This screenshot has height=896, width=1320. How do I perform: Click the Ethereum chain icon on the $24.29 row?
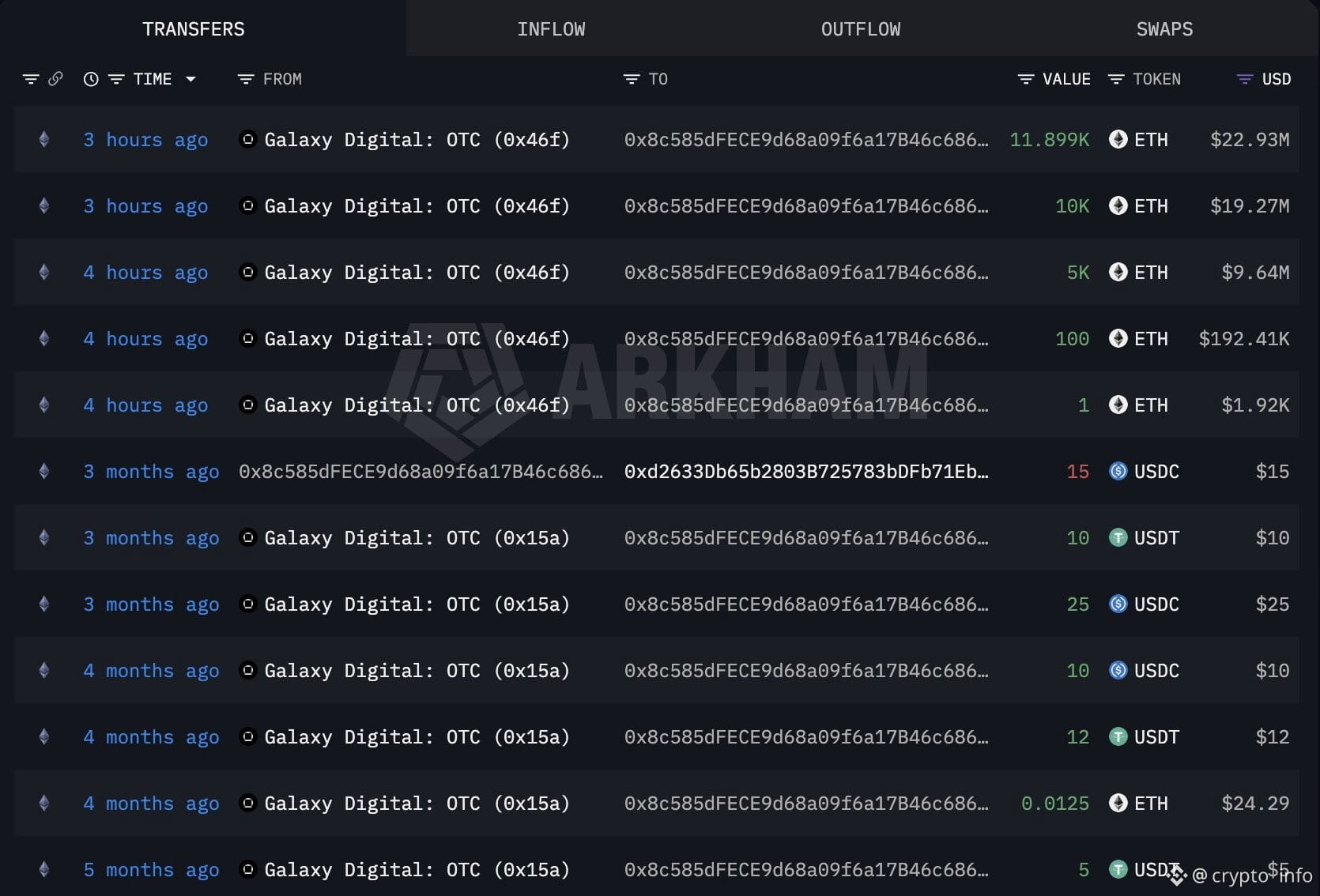tap(44, 804)
